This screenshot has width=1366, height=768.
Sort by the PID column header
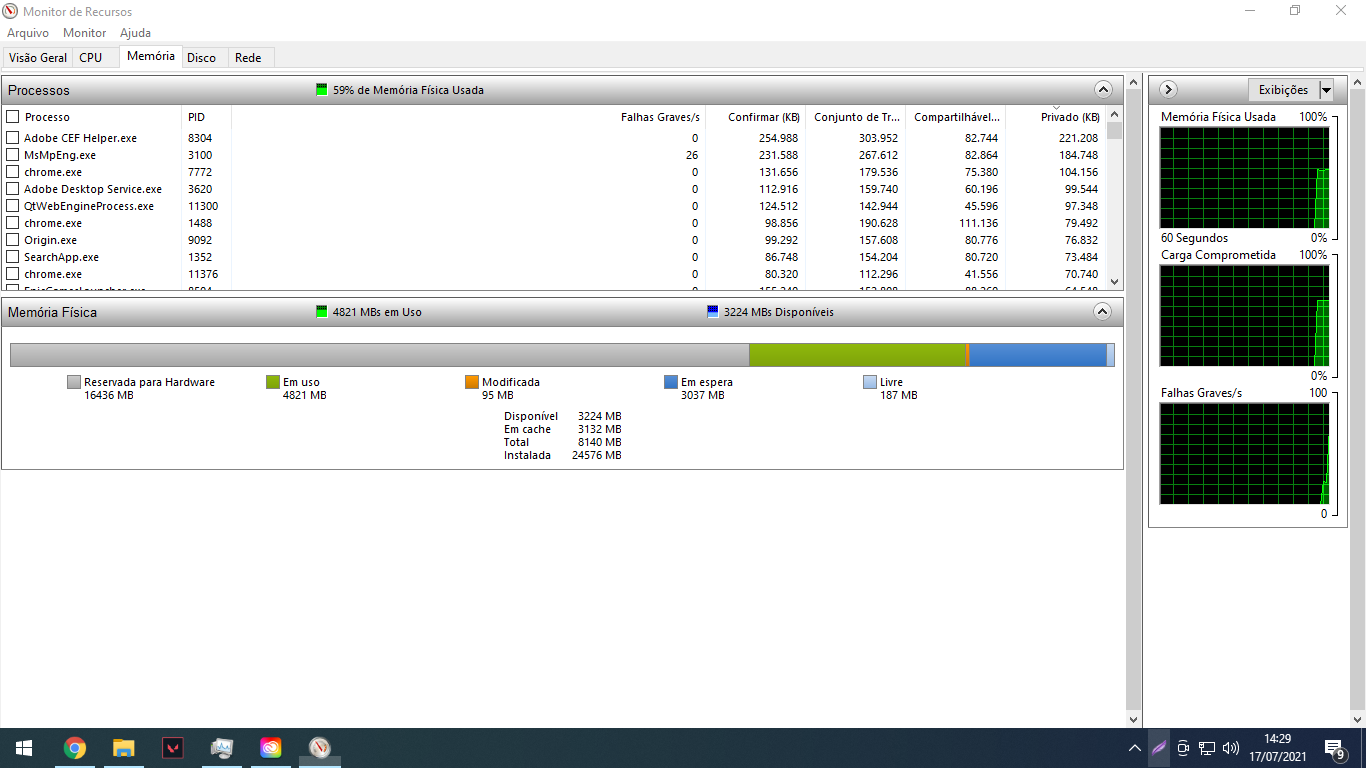tap(206, 117)
